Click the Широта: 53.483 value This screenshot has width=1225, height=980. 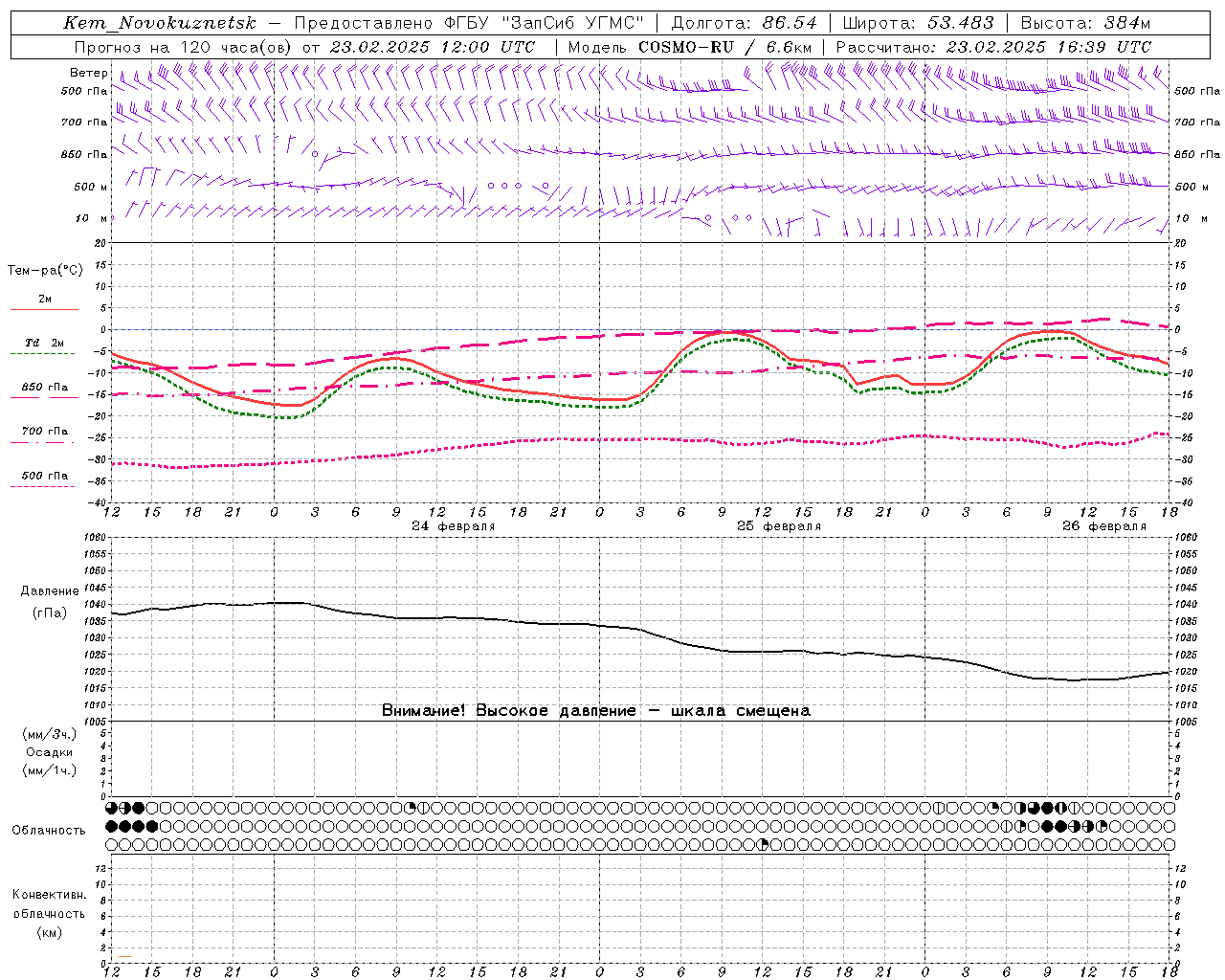917,23
